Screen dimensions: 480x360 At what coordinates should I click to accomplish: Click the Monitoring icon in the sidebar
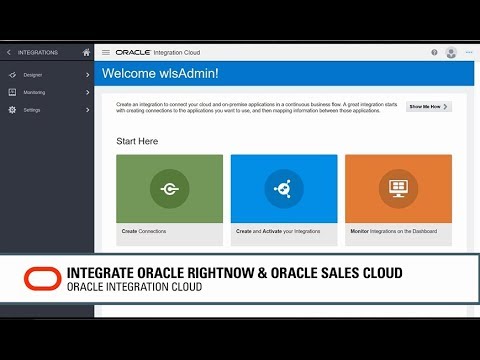tap(12, 92)
